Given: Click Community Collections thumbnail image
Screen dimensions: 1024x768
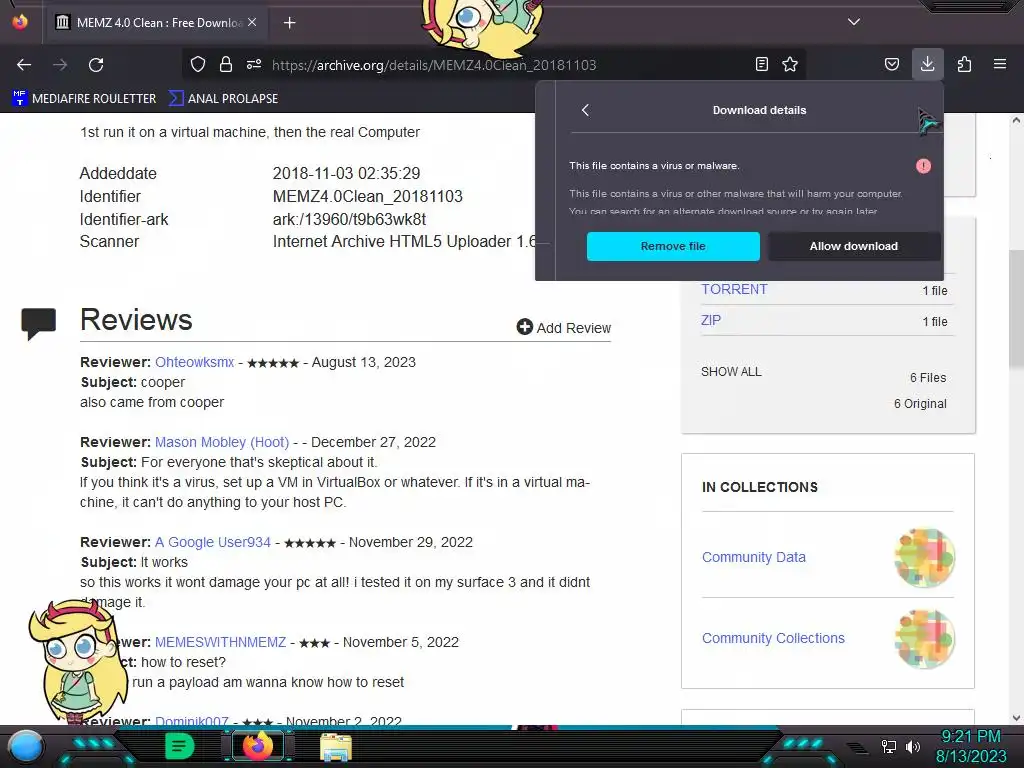Looking at the screenshot, I should pos(924,639).
